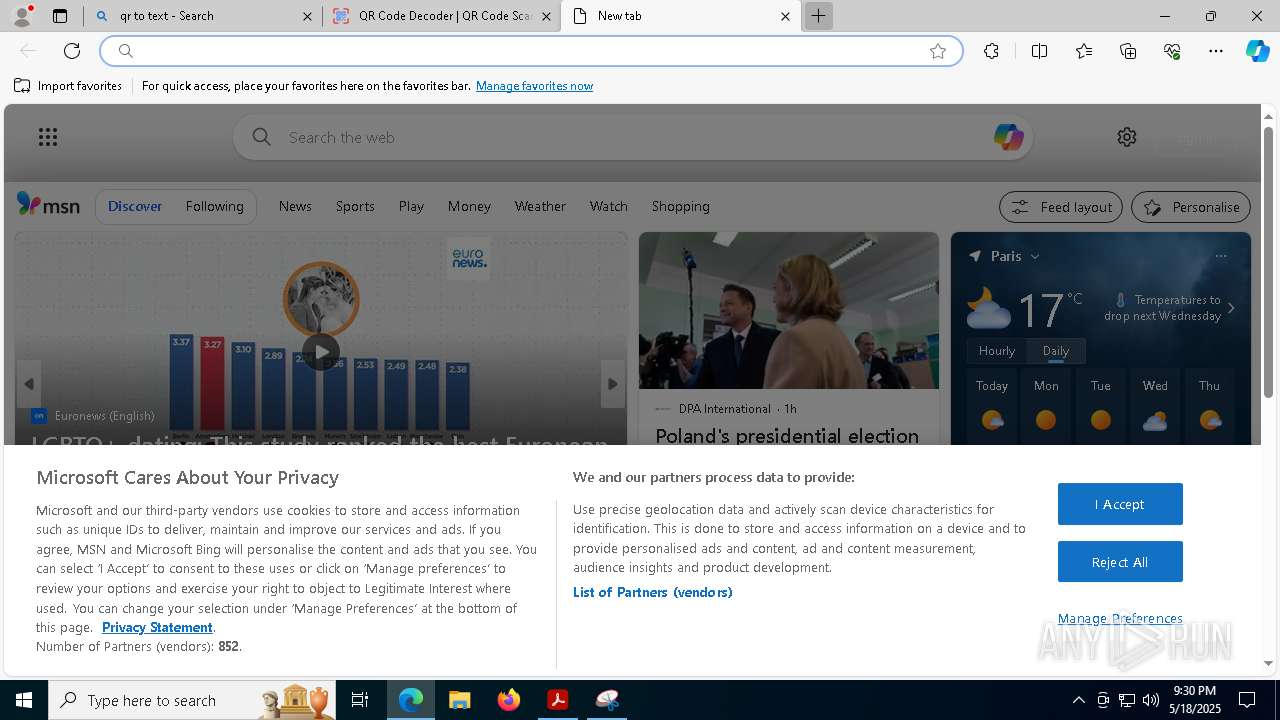Go to next story in carousel
Image resolution: width=1280 pixels, height=720 pixels.
(x=613, y=384)
